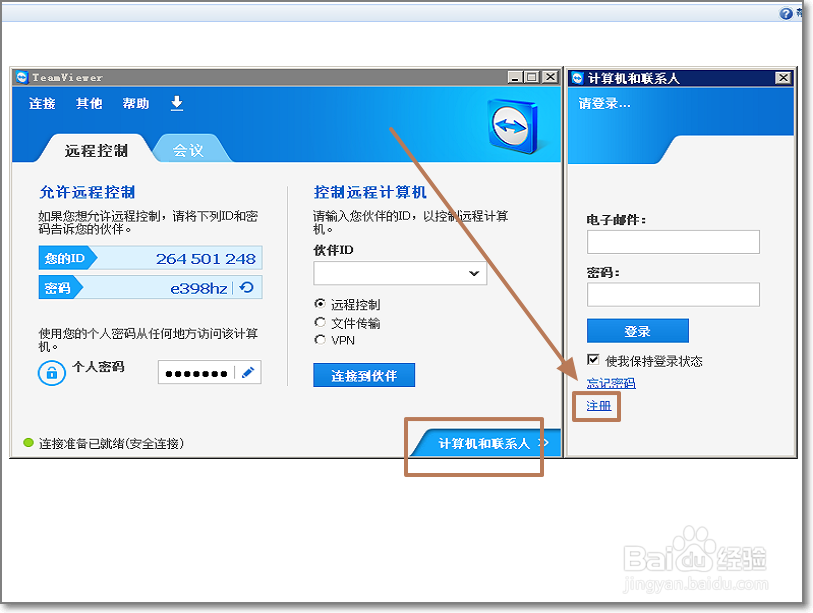Click the blue lock icon next to 个人密码
This screenshot has width=813, height=613.
click(x=51, y=373)
